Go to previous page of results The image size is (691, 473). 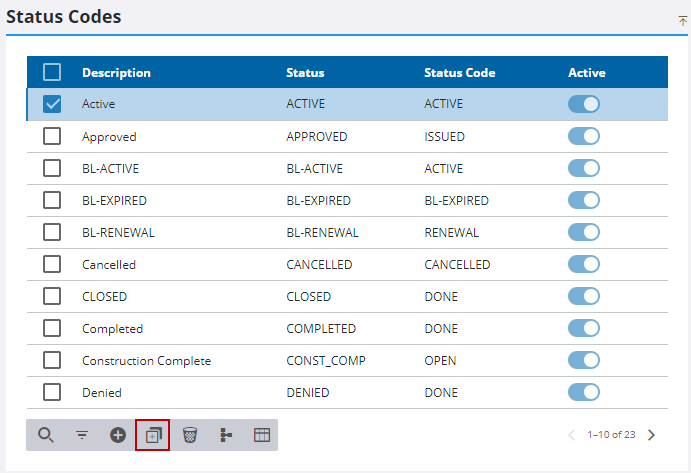[572, 435]
